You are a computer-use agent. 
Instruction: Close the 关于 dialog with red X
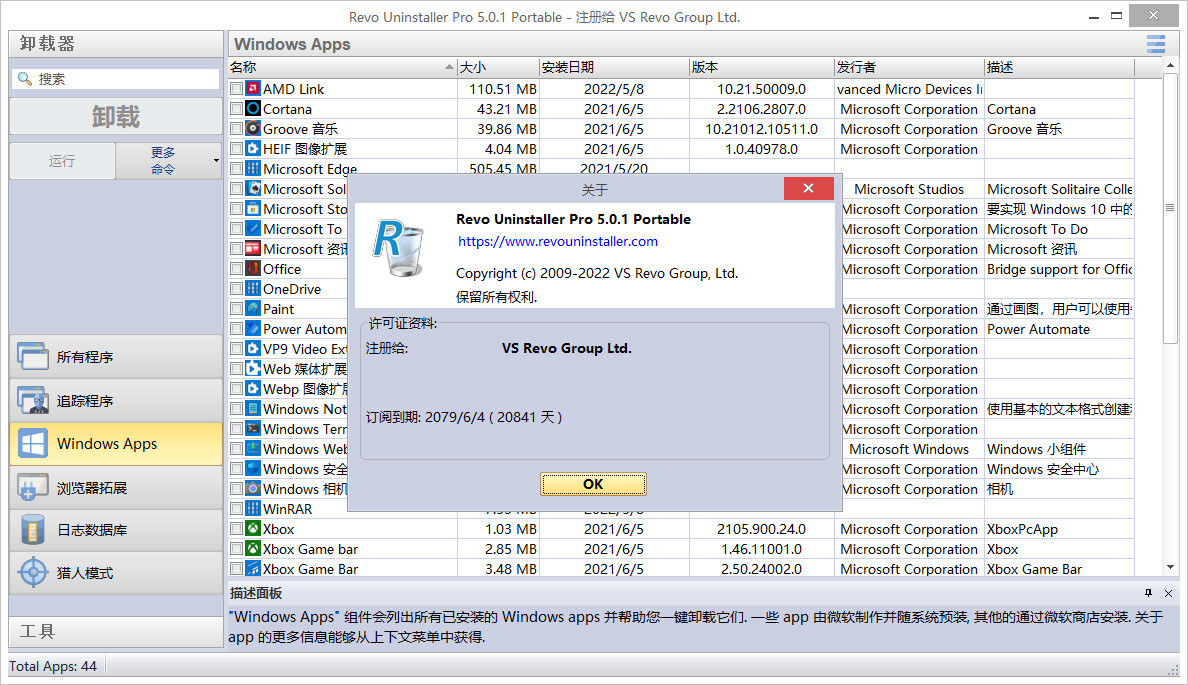coord(808,188)
